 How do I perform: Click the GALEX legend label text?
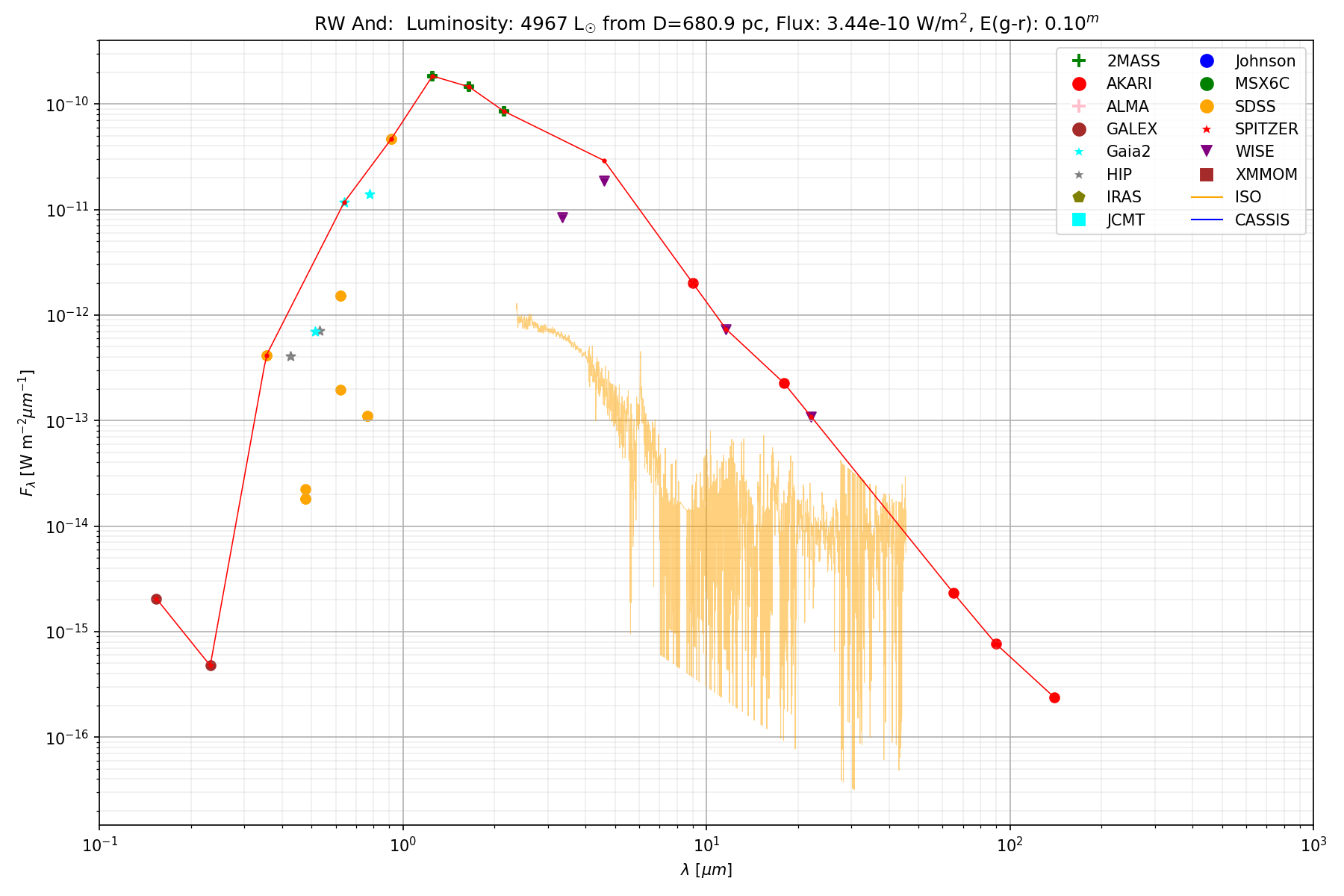click(x=1131, y=129)
